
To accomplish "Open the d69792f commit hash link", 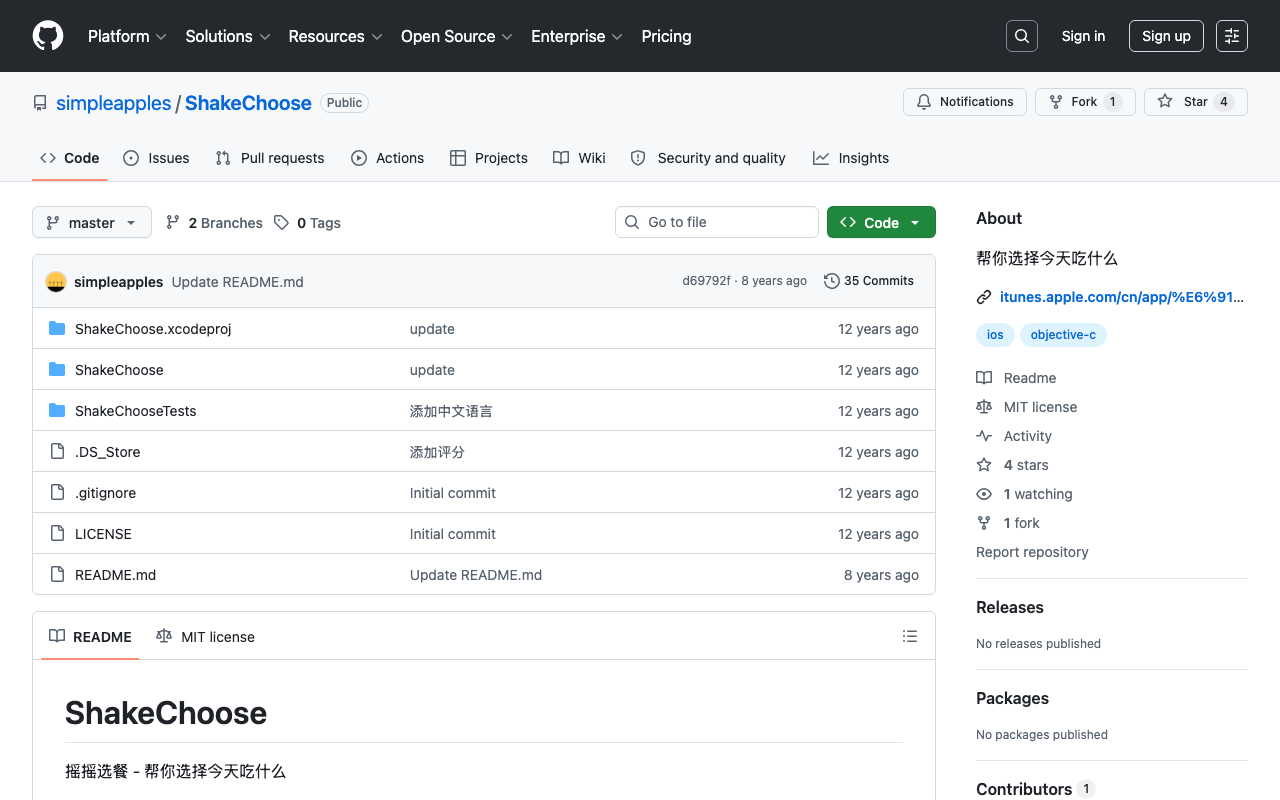I will [706, 281].
